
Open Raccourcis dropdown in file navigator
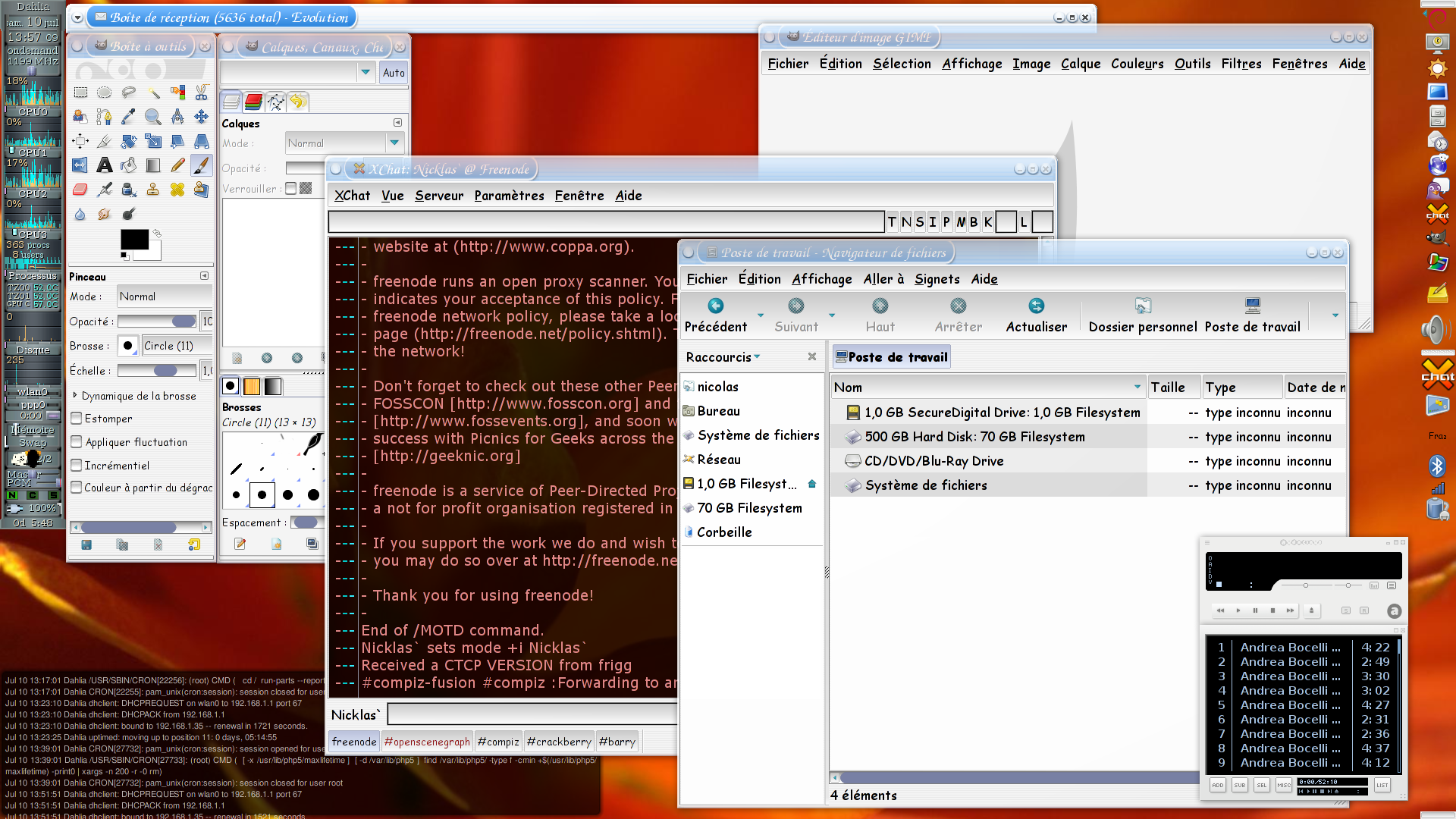[723, 357]
